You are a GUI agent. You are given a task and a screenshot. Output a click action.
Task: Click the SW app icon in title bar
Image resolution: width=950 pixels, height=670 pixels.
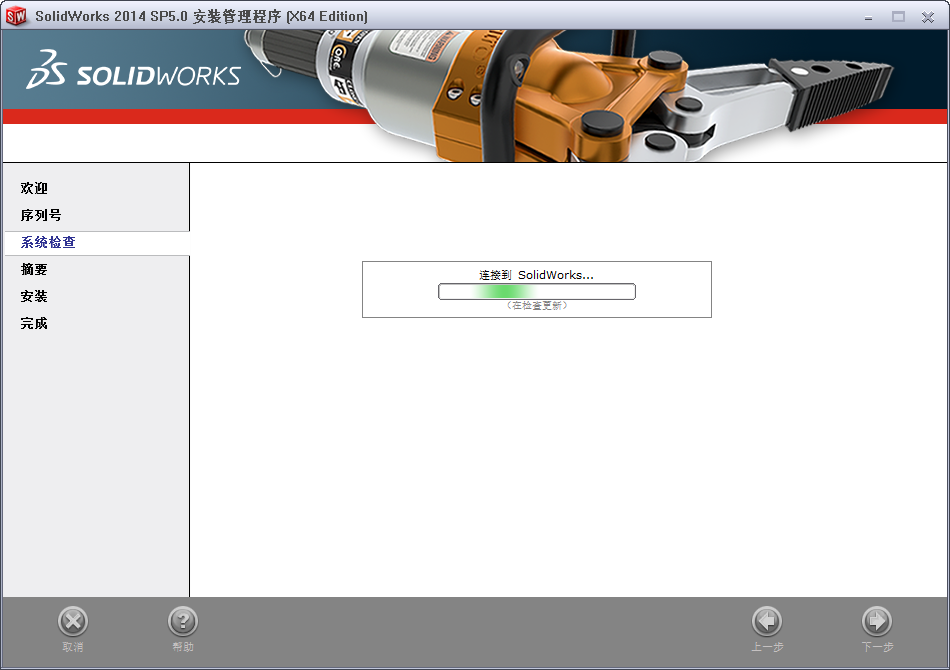[x=16, y=16]
